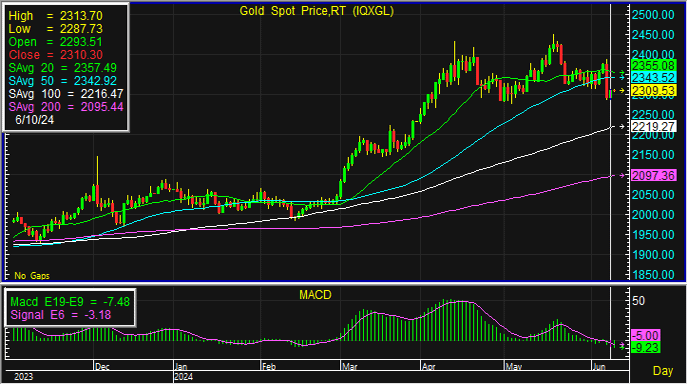This screenshot has width=688, height=385.
Task: Click the 1950.00 price axis label
Action: click(x=653, y=235)
